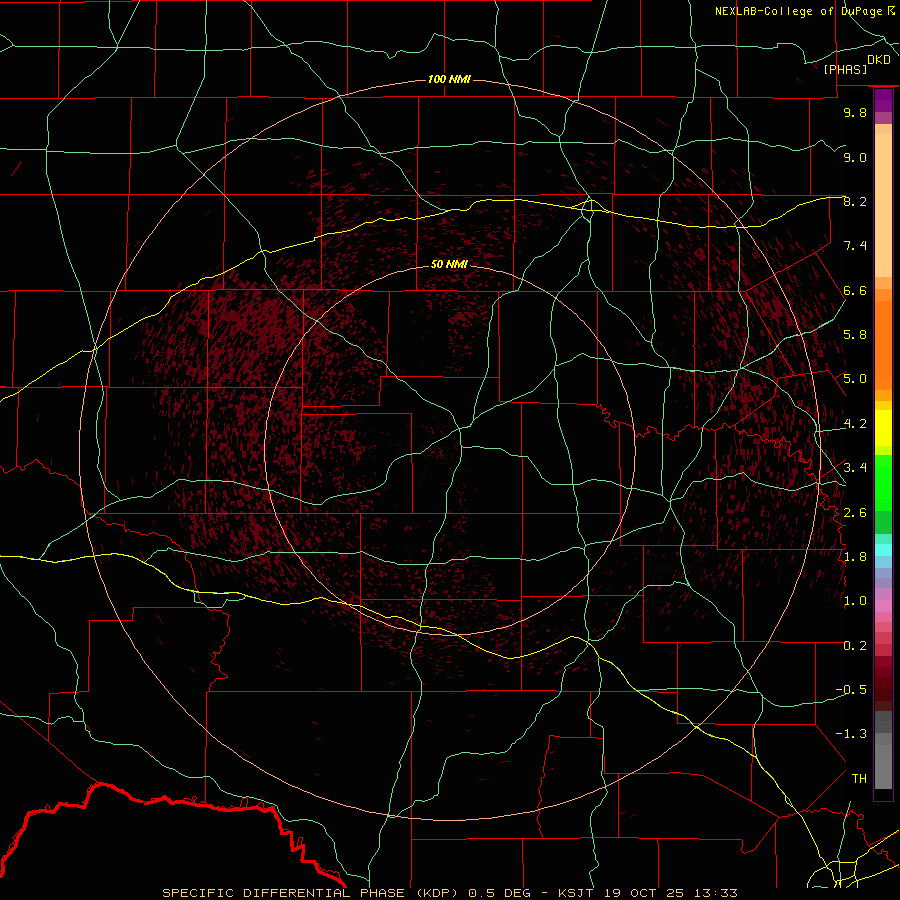Click the 3.4 scale value
900x900 pixels.
tap(855, 468)
